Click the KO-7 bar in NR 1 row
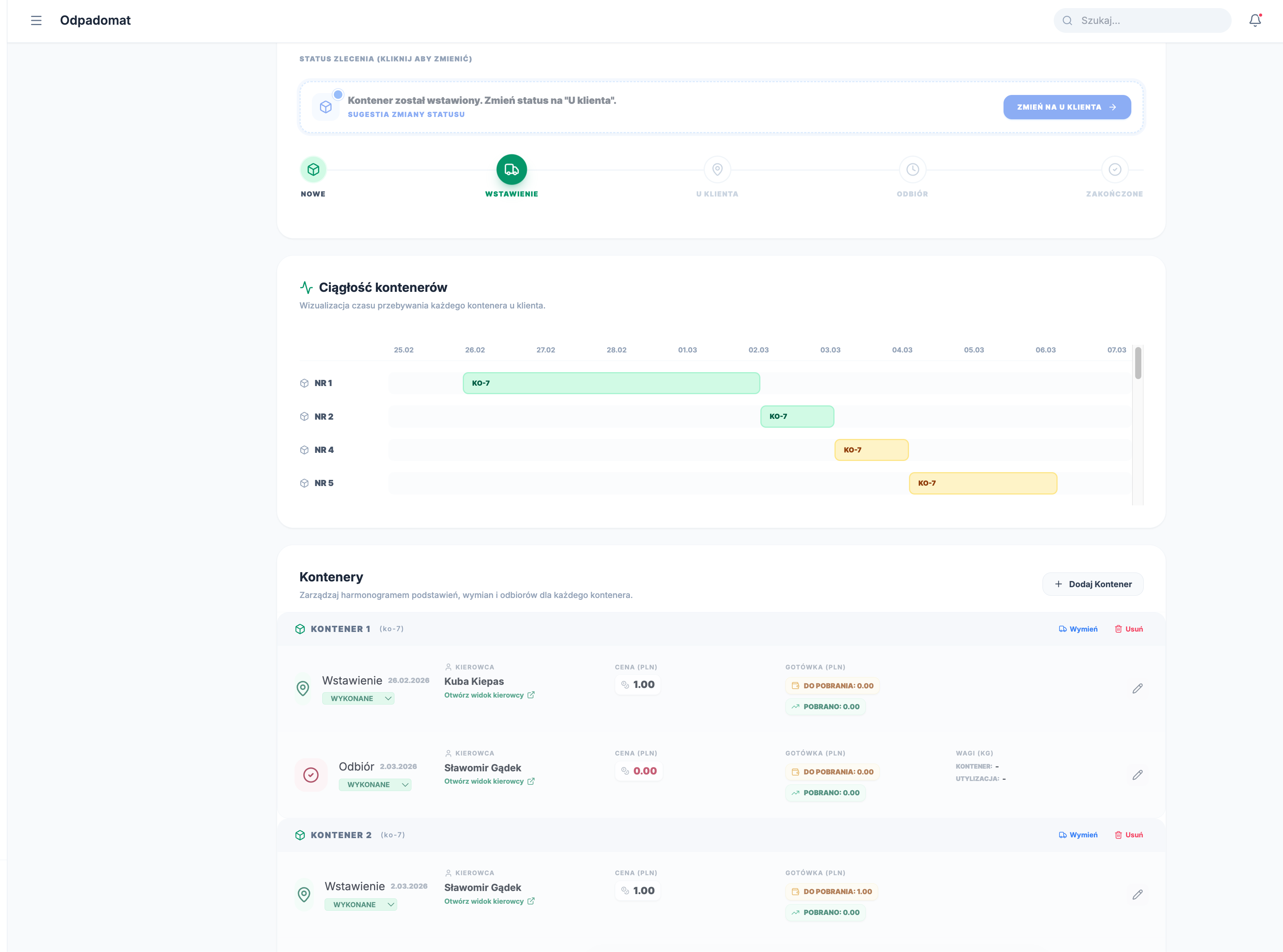The width and height of the screenshot is (1283, 952). click(611, 383)
